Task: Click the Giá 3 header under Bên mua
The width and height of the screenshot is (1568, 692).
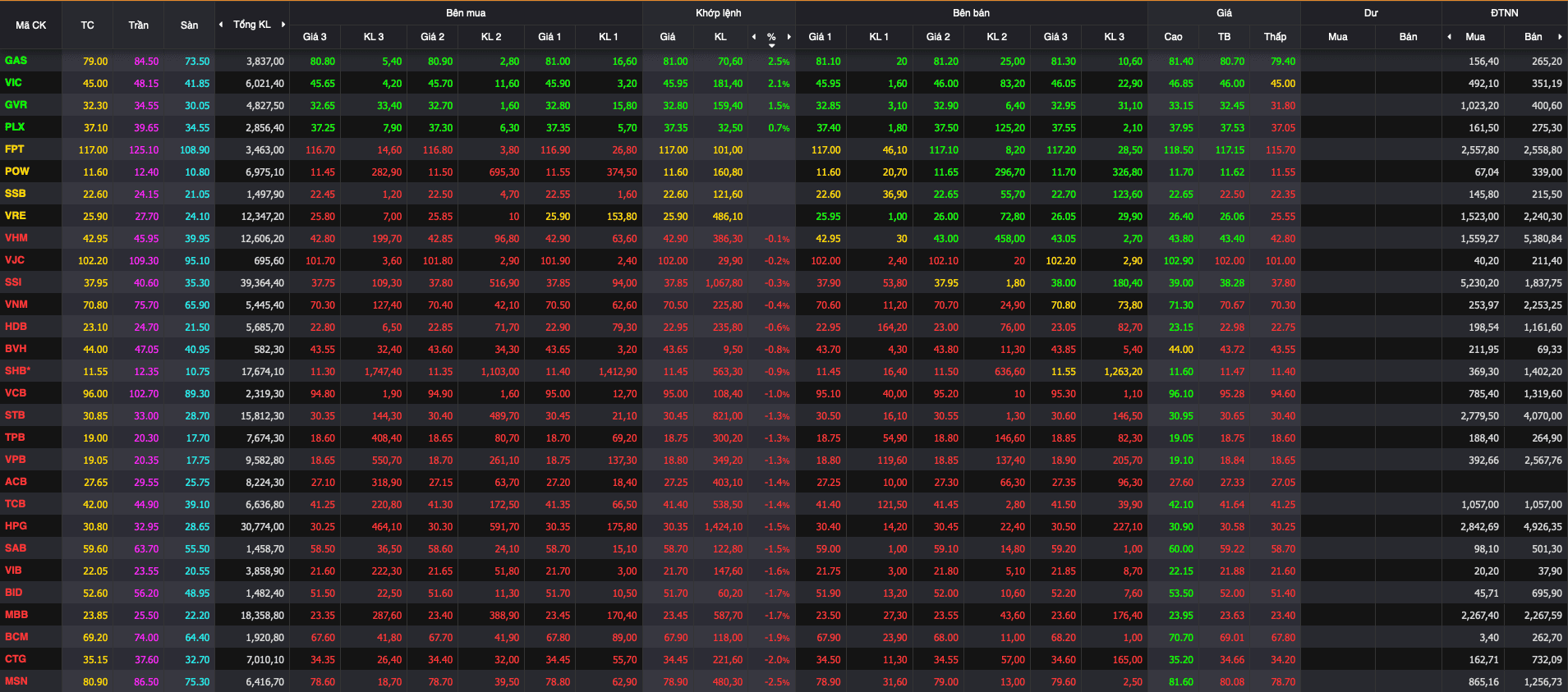Action: point(315,37)
